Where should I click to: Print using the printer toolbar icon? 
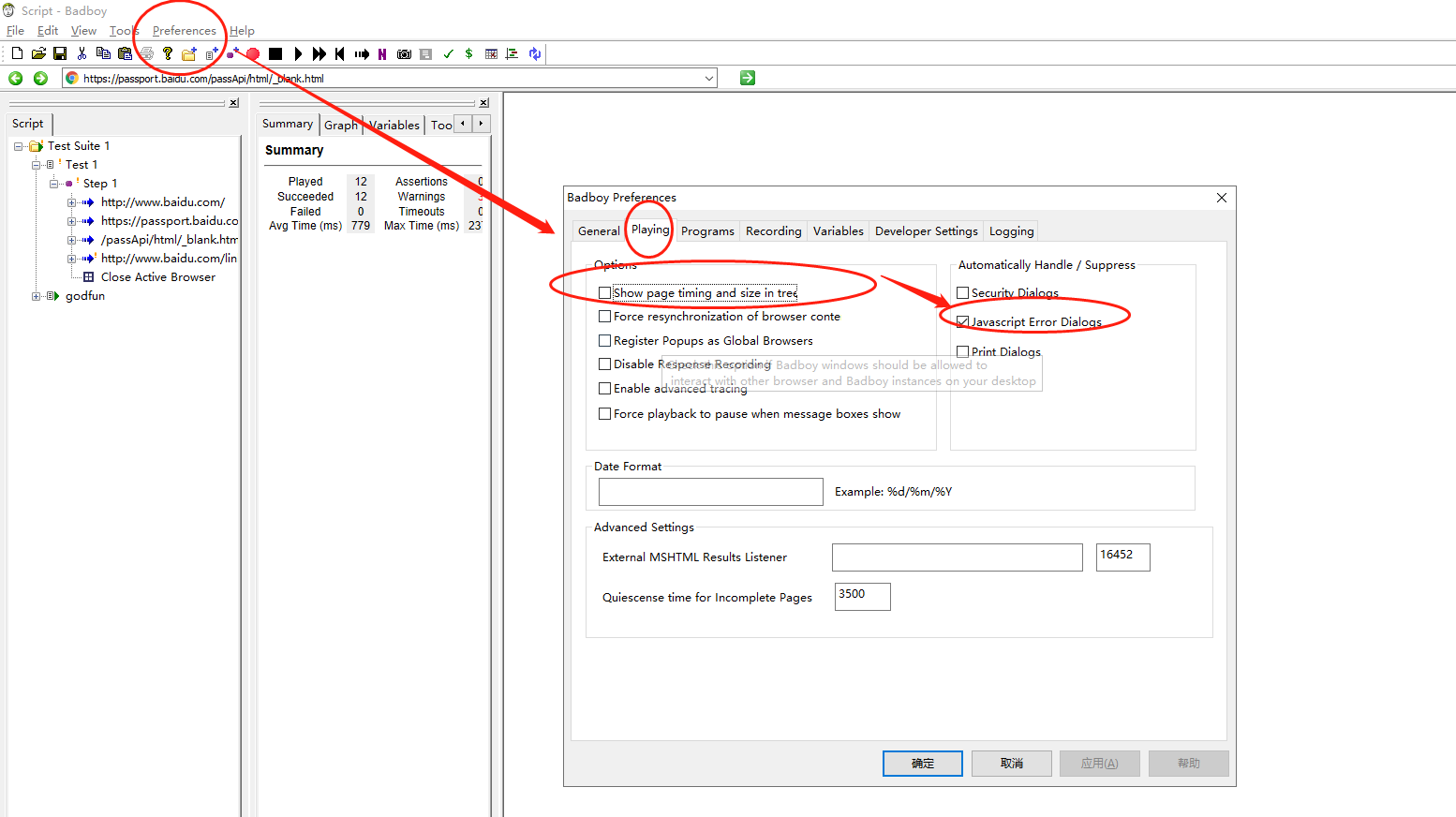point(146,53)
